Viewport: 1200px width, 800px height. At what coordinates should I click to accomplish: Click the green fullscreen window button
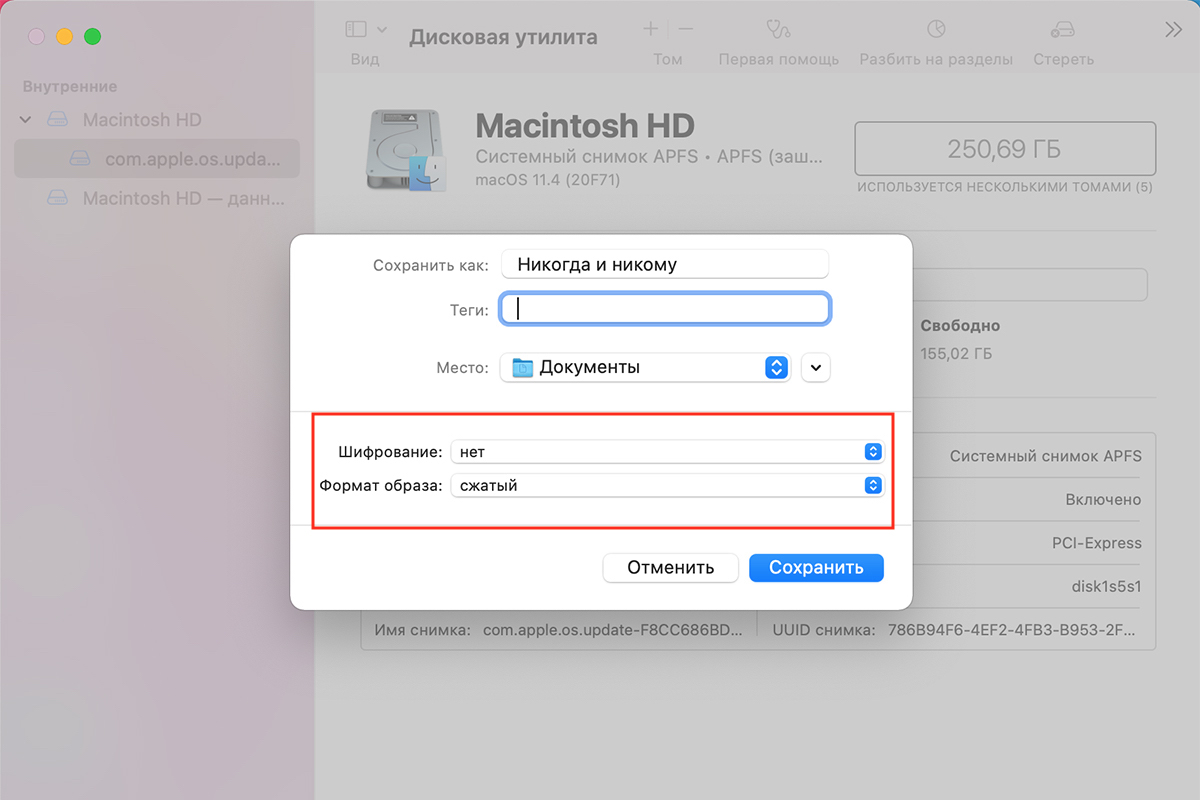click(x=92, y=37)
